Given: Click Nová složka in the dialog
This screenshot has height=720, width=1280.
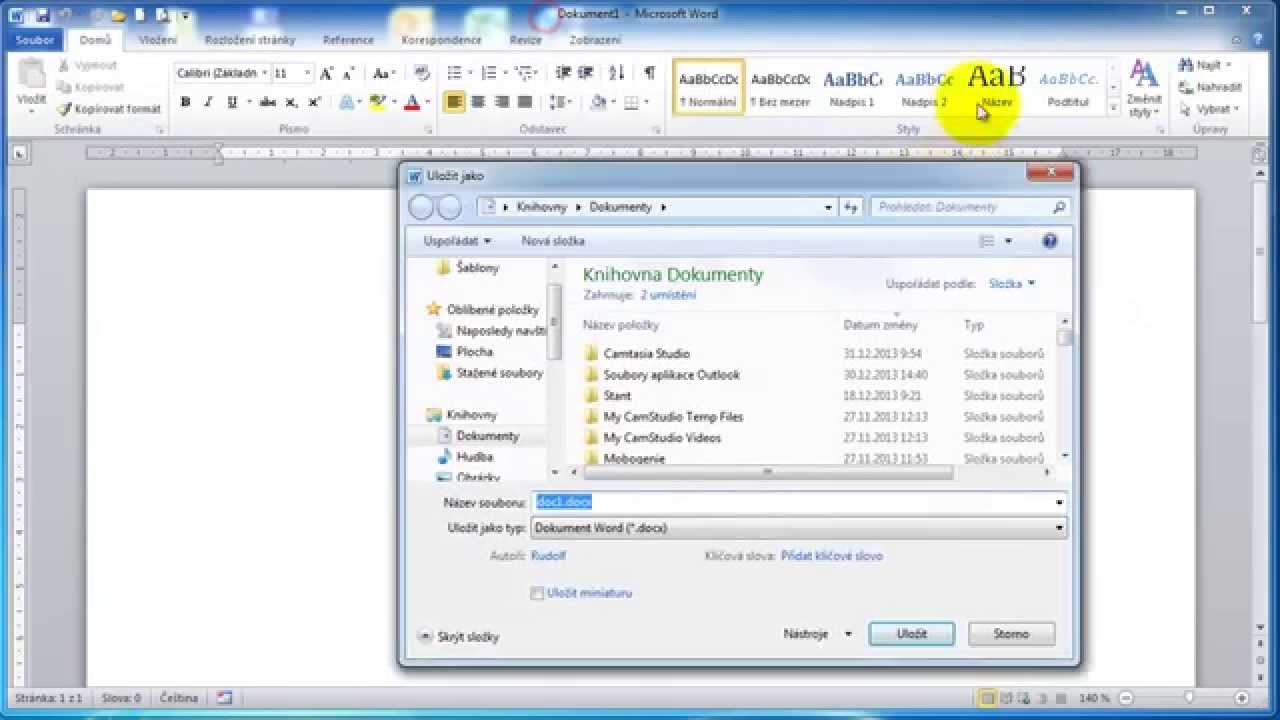Looking at the screenshot, I should (x=553, y=241).
